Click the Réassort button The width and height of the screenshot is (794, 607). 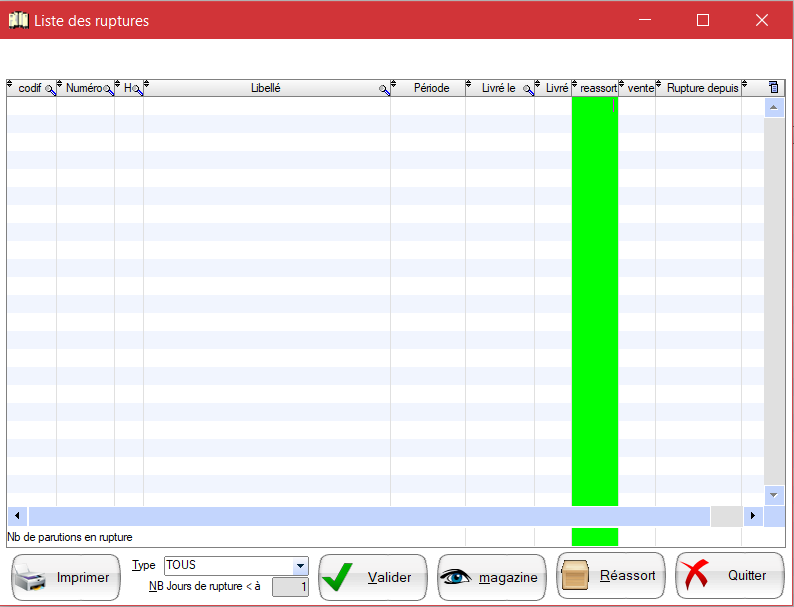click(611, 576)
